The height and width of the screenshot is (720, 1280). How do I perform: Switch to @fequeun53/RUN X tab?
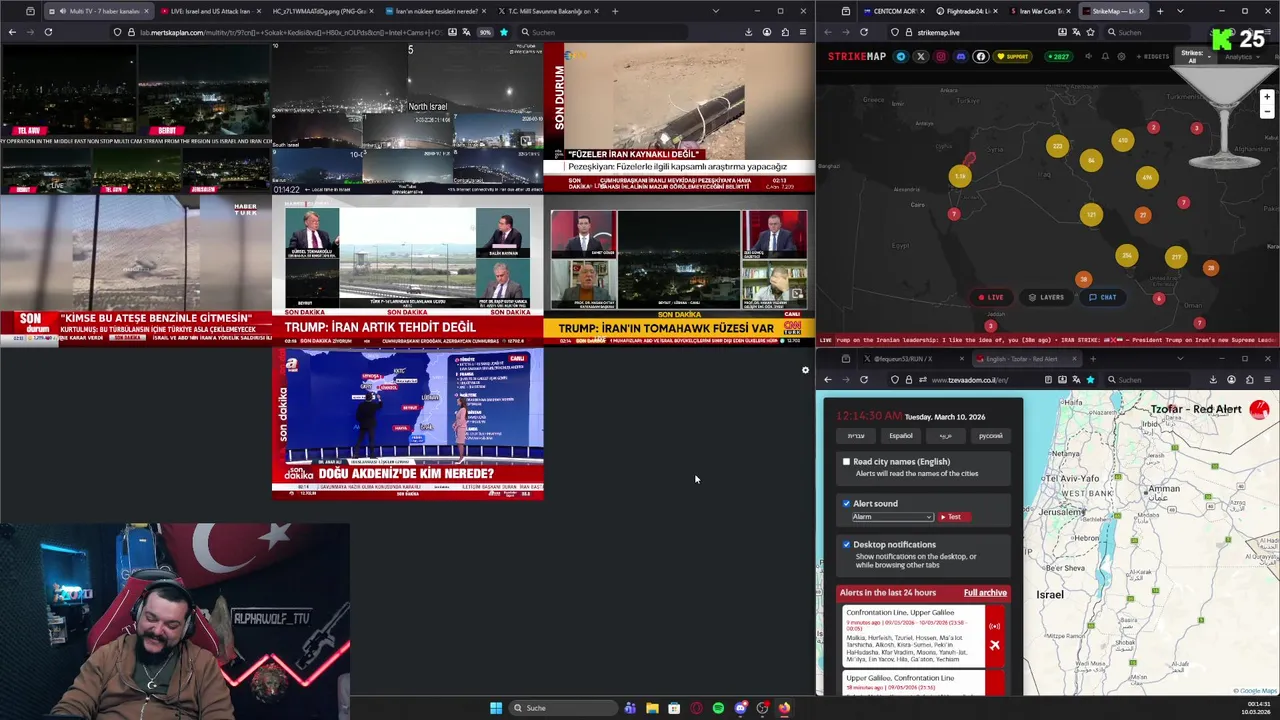(913, 359)
